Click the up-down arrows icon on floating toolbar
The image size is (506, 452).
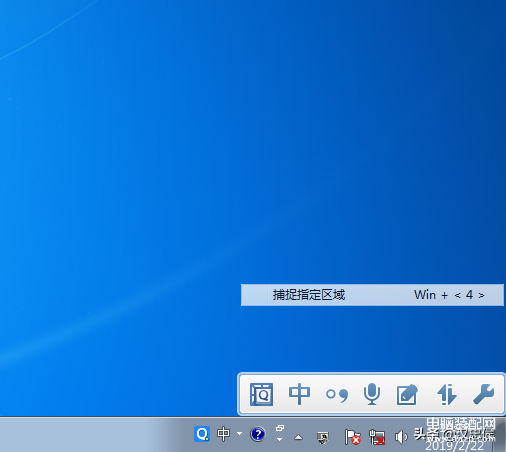(447, 394)
